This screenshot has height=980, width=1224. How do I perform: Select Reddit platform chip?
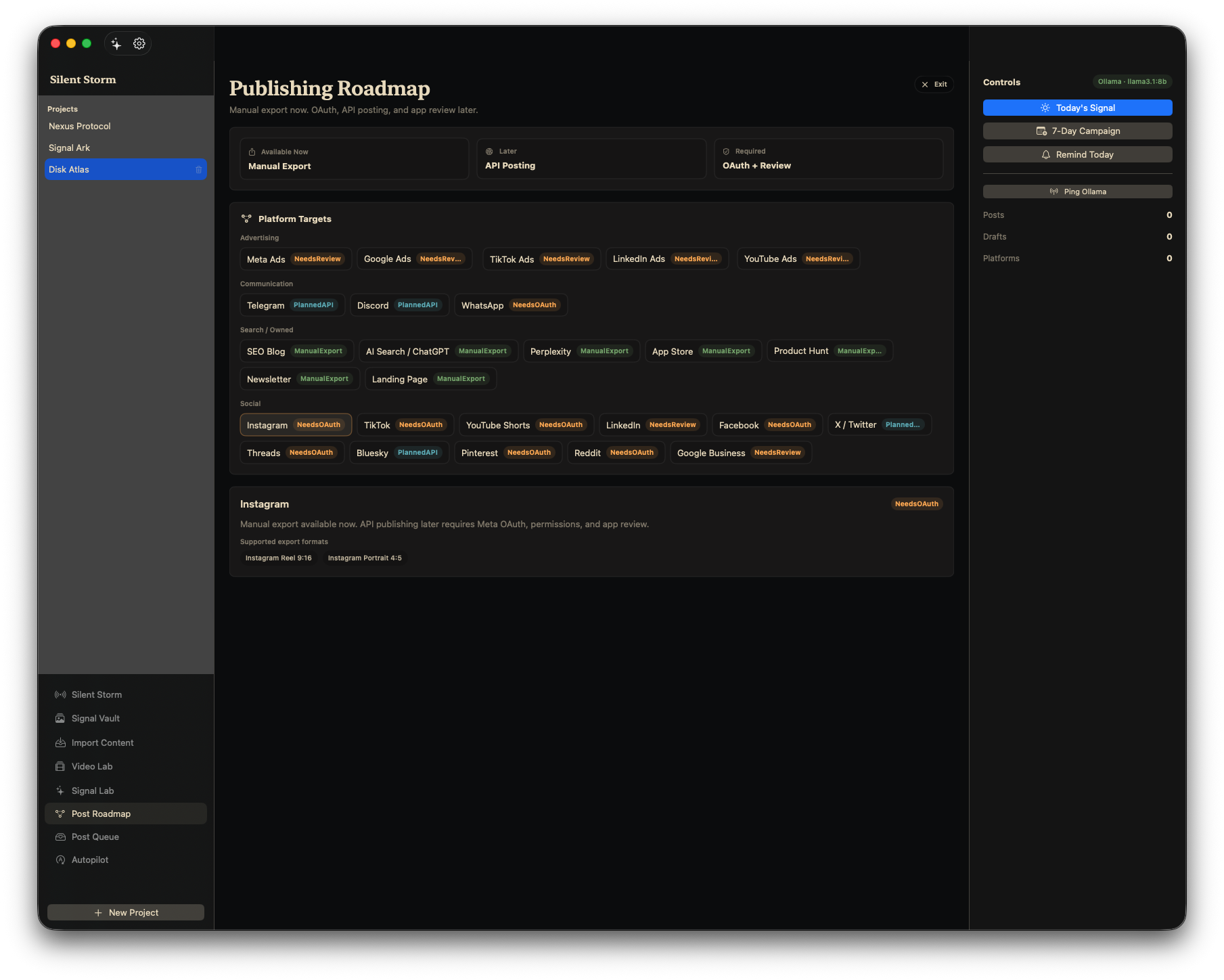616,453
